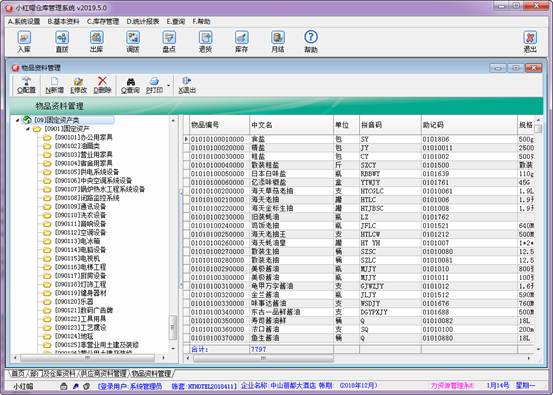The image size is (553, 395).
Task: Select the [090121]数码广告牌 tree item
Action: coord(84,310)
